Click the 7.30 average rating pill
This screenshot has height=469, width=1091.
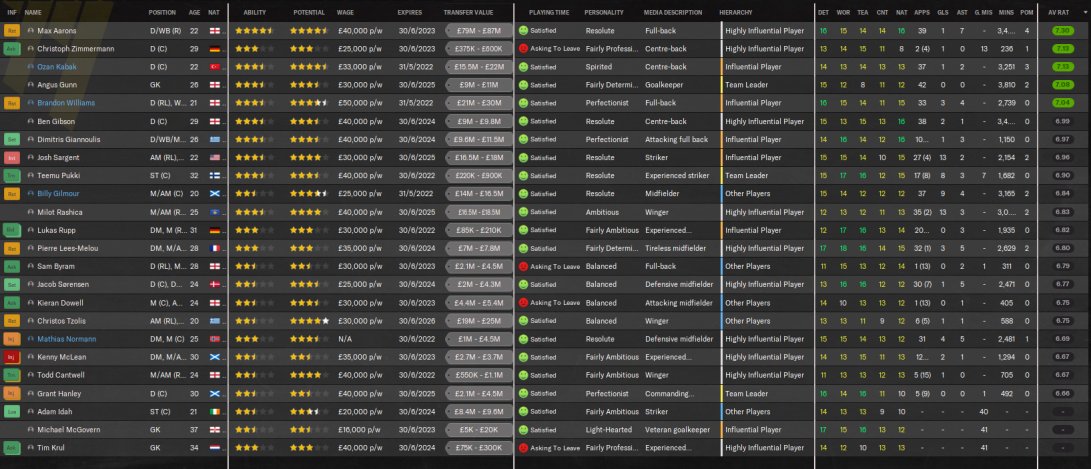[1062, 31]
